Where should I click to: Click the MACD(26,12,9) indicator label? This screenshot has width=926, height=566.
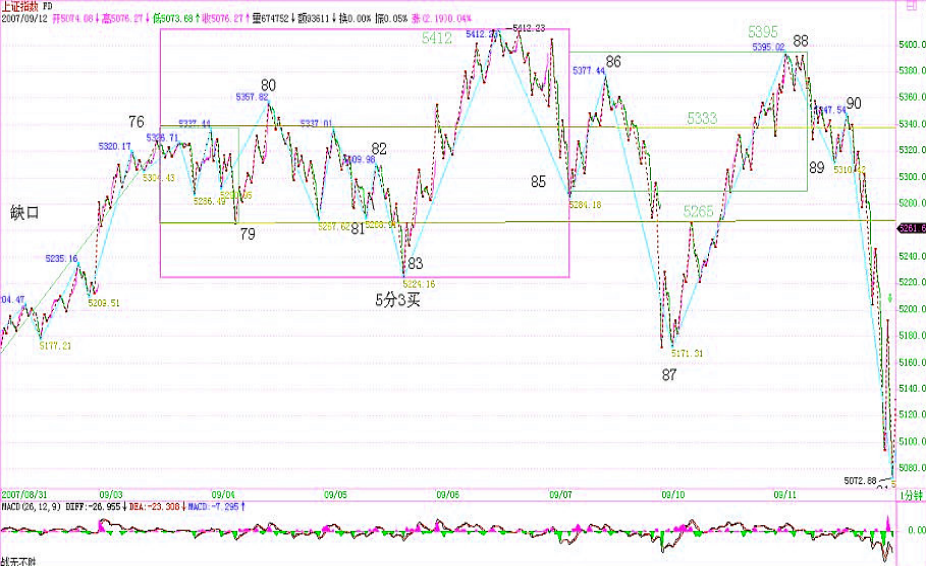pyautogui.click(x=31, y=507)
